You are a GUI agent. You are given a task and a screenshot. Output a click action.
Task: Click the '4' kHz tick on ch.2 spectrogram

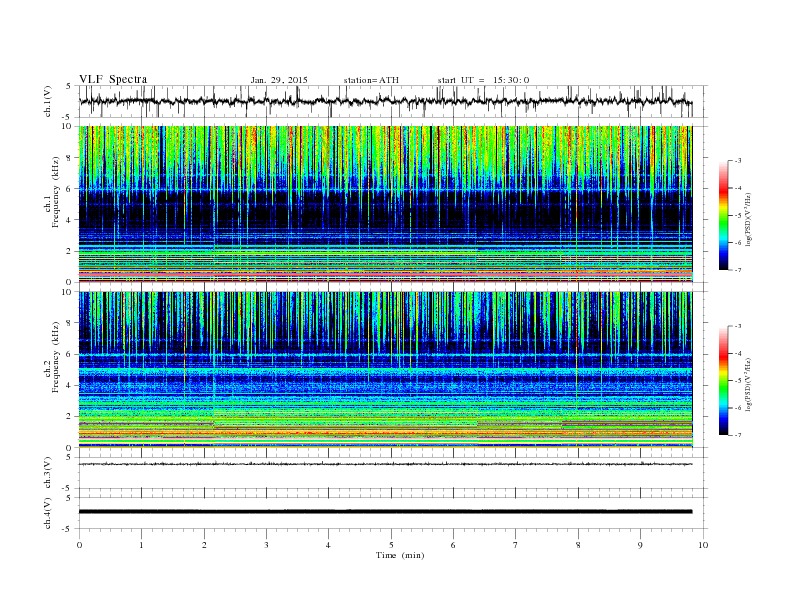pos(69,386)
